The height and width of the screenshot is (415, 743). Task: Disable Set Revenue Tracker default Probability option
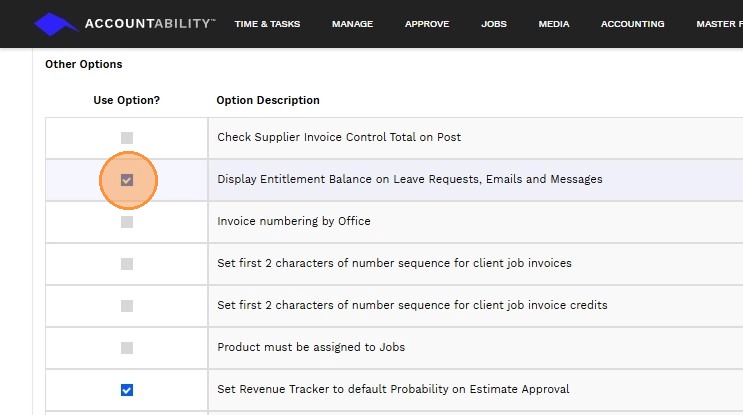[127, 390]
